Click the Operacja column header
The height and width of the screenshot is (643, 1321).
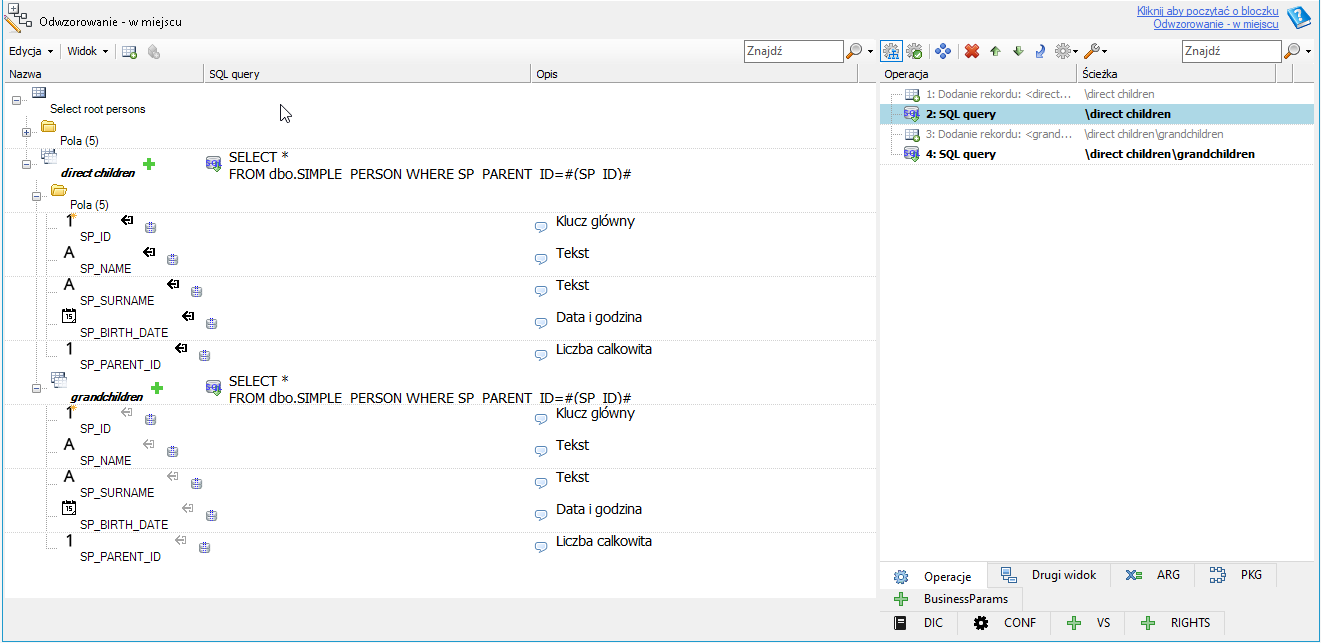coord(979,74)
